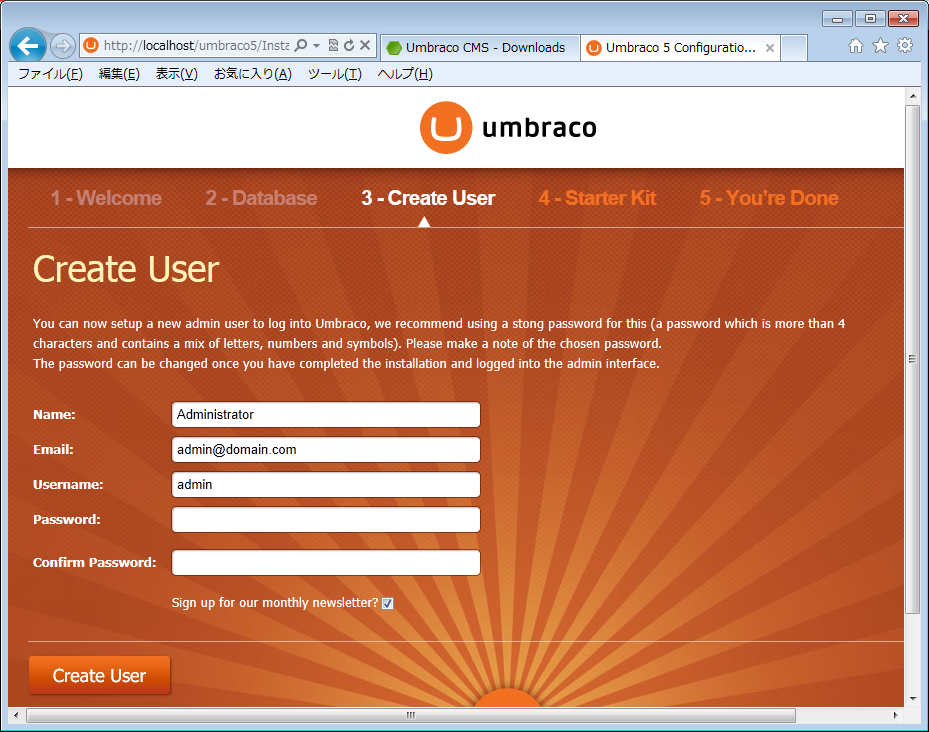The width and height of the screenshot is (929, 732).
Task: Click the address bar search magnifier icon
Action: pyautogui.click(x=301, y=46)
